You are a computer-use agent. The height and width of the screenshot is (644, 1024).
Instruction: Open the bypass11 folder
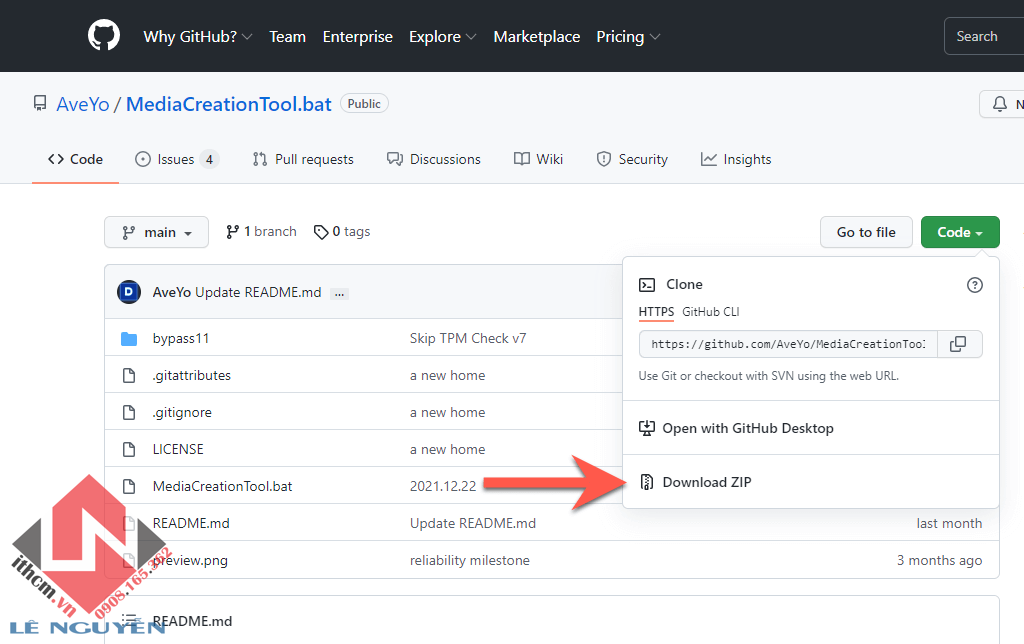point(181,338)
